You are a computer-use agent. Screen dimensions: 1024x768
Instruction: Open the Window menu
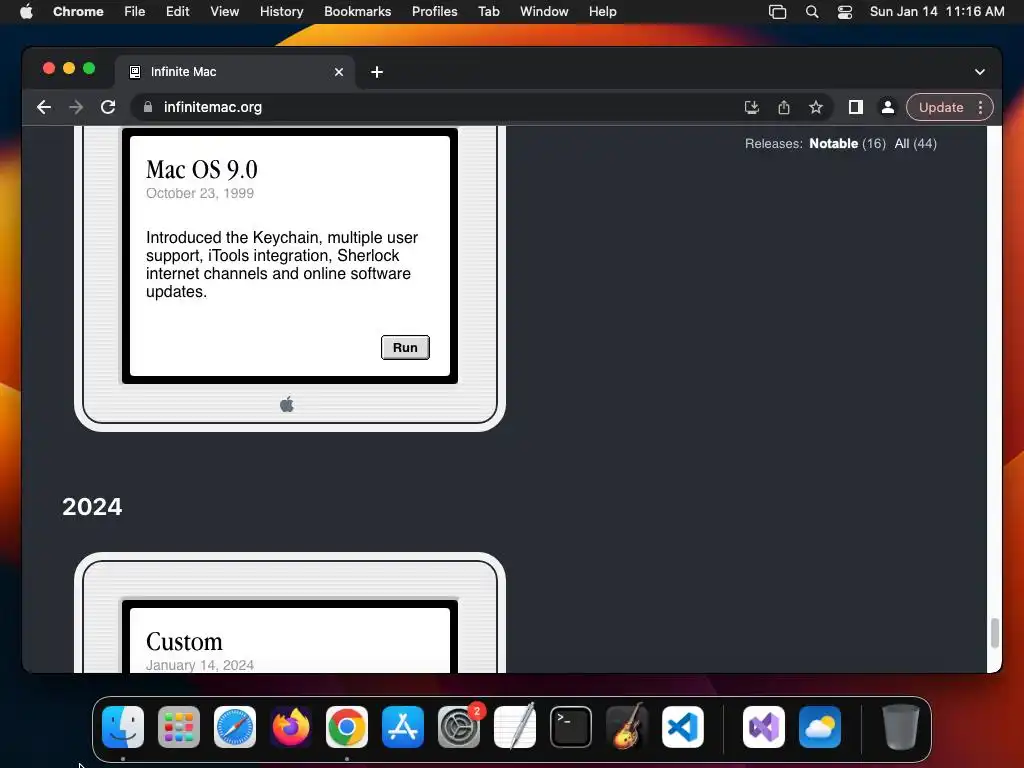tap(544, 11)
